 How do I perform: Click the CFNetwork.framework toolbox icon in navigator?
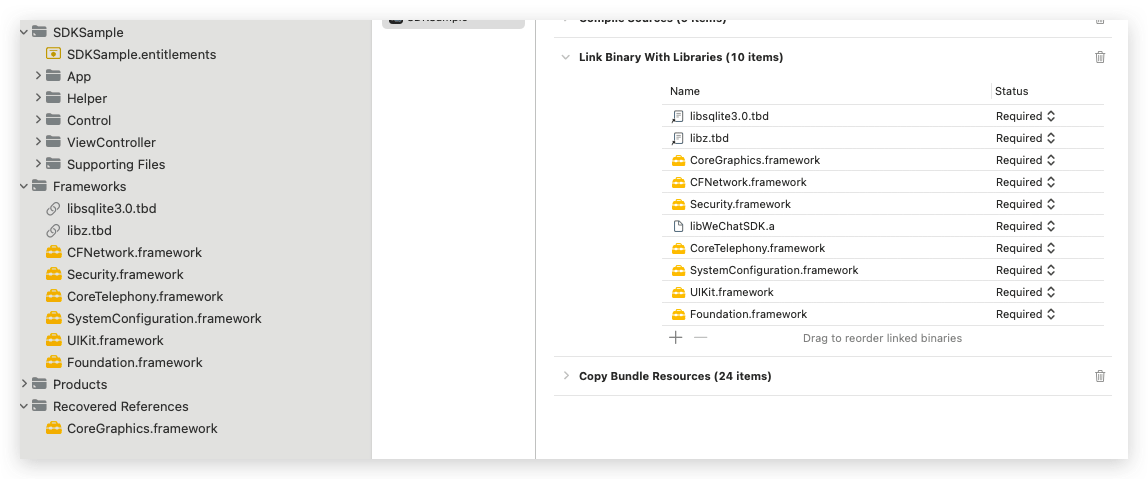tap(53, 253)
